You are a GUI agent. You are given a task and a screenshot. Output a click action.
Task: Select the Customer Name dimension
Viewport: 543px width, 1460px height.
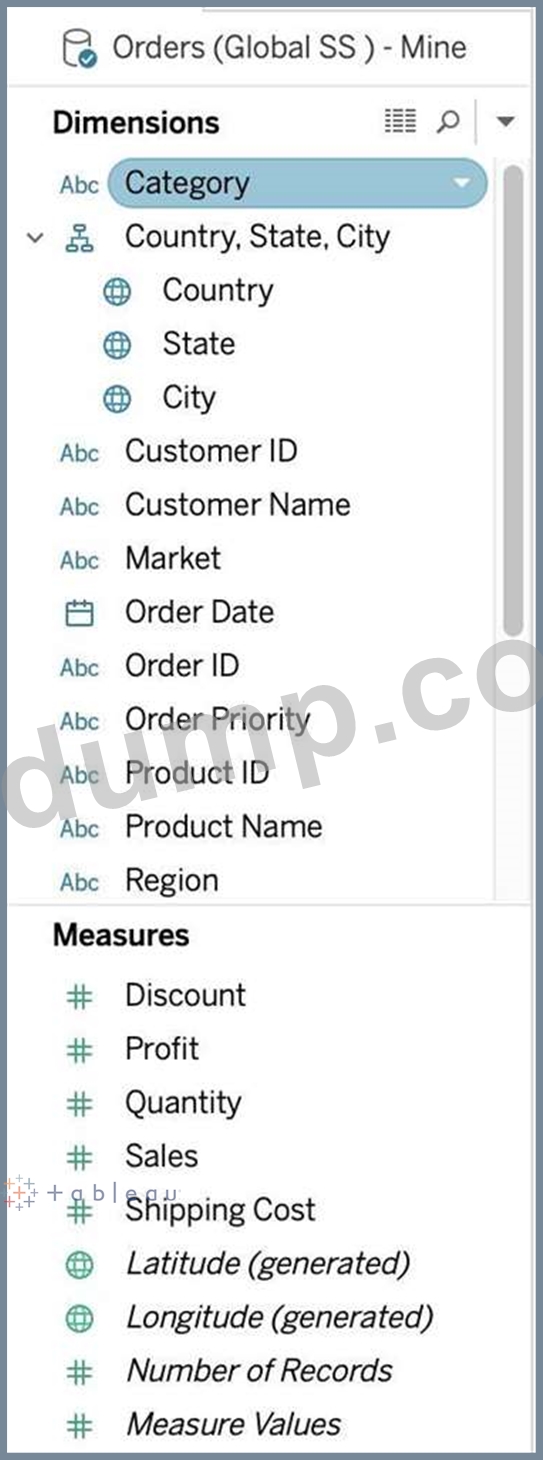[x=237, y=505]
